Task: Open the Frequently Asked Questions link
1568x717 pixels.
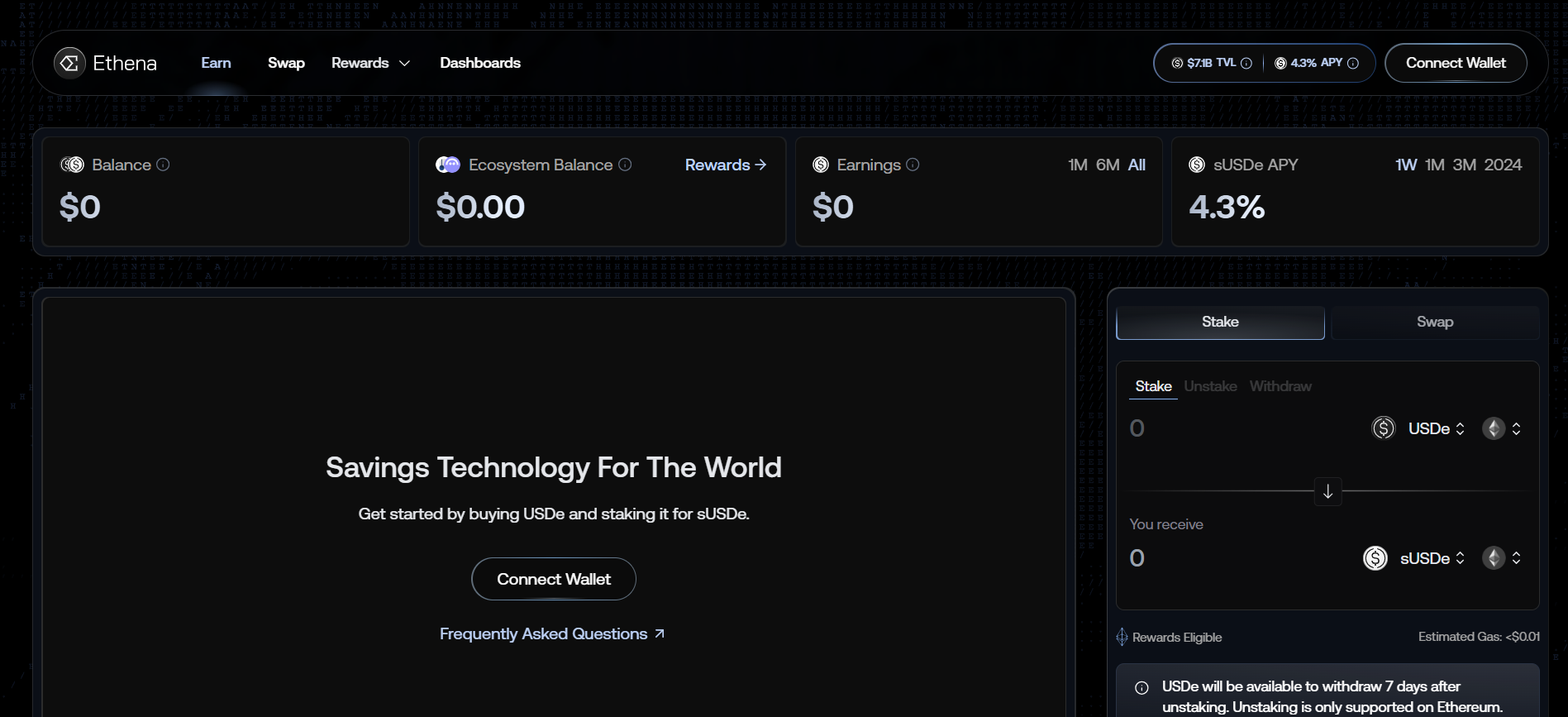Action: click(x=552, y=633)
